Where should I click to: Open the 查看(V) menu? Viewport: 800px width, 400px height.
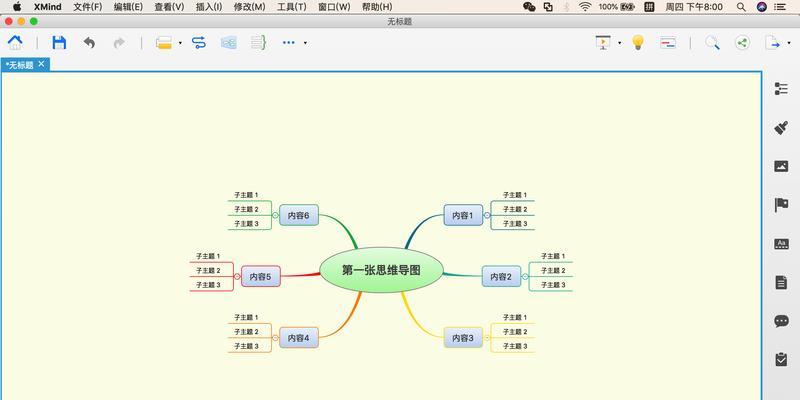pos(169,7)
